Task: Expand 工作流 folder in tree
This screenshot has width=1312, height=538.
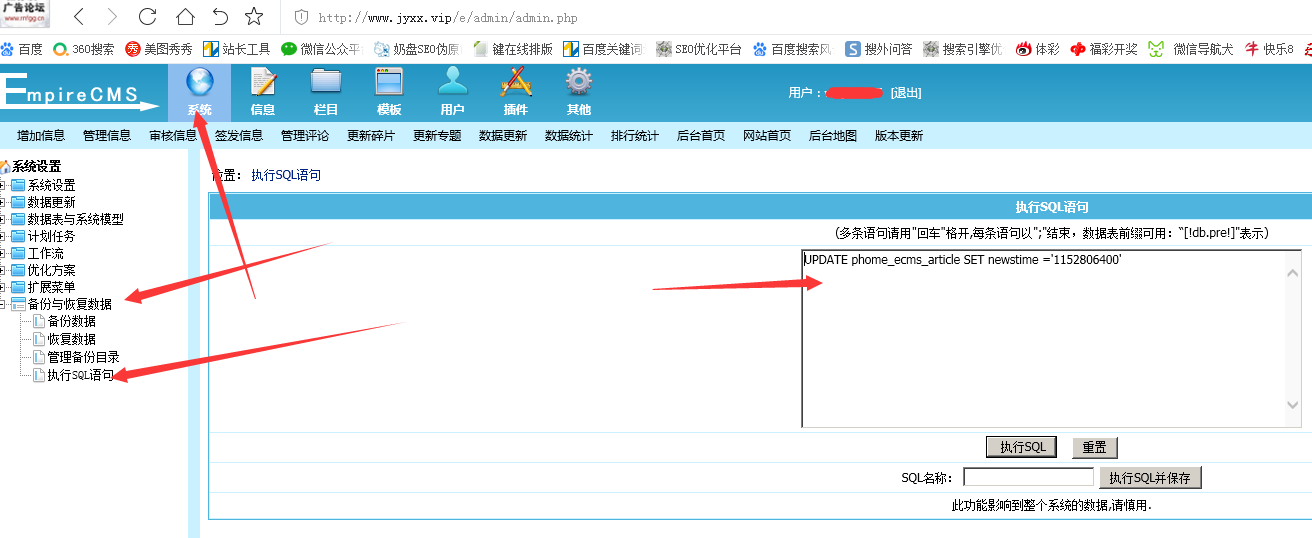Action: click(x=4, y=253)
